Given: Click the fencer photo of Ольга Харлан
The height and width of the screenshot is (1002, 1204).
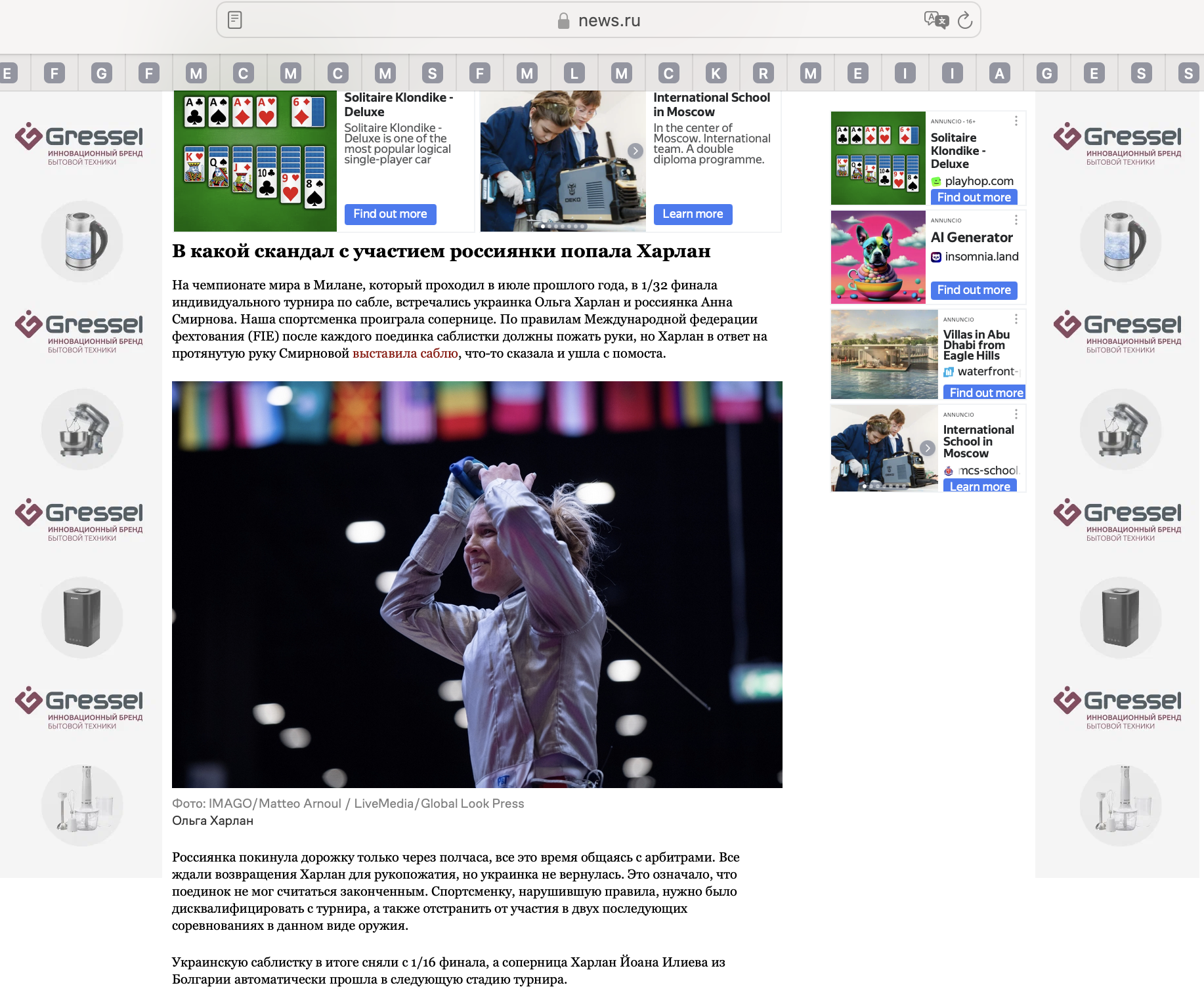Looking at the screenshot, I should (477, 584).
